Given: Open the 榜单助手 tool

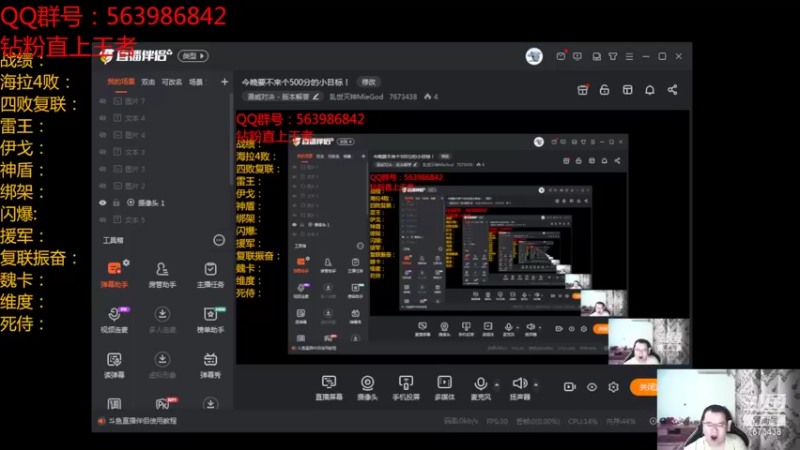Looking at the screenshot, I should coord(210,320).
